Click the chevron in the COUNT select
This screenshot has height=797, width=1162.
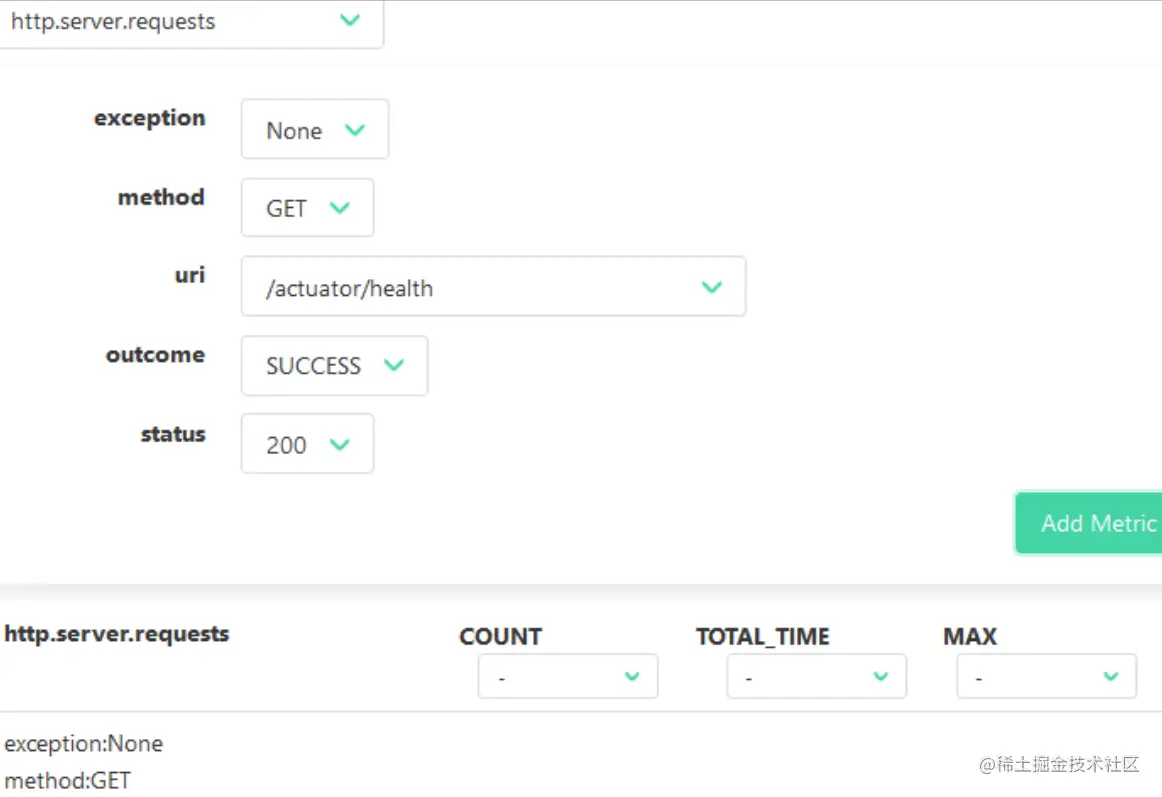[x=632, y=677]
